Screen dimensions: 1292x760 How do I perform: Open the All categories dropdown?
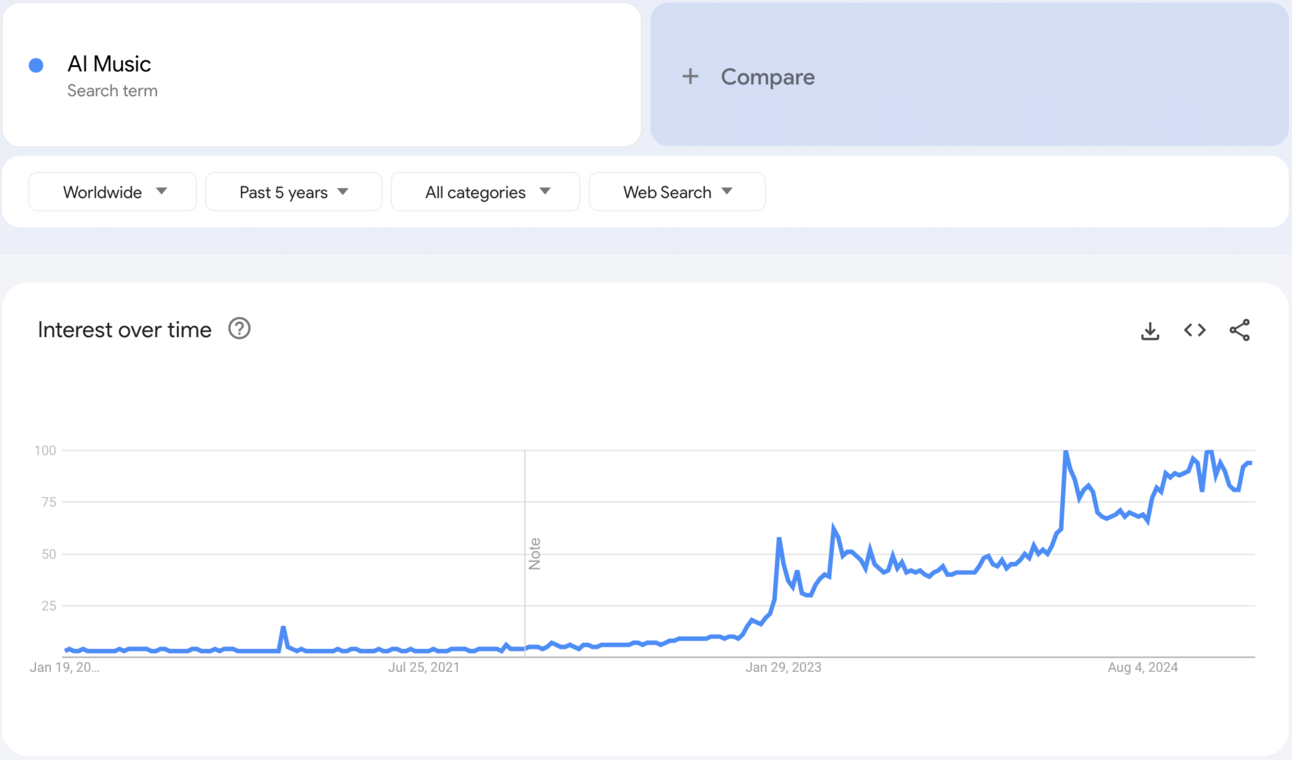click(x=485, y=192)
